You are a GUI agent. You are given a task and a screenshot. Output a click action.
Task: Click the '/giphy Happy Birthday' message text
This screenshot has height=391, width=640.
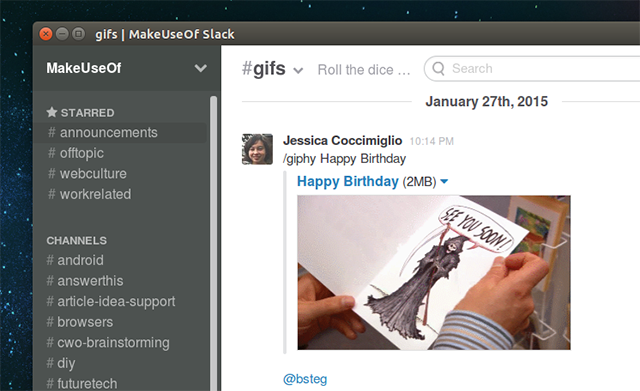pos(344,159)
